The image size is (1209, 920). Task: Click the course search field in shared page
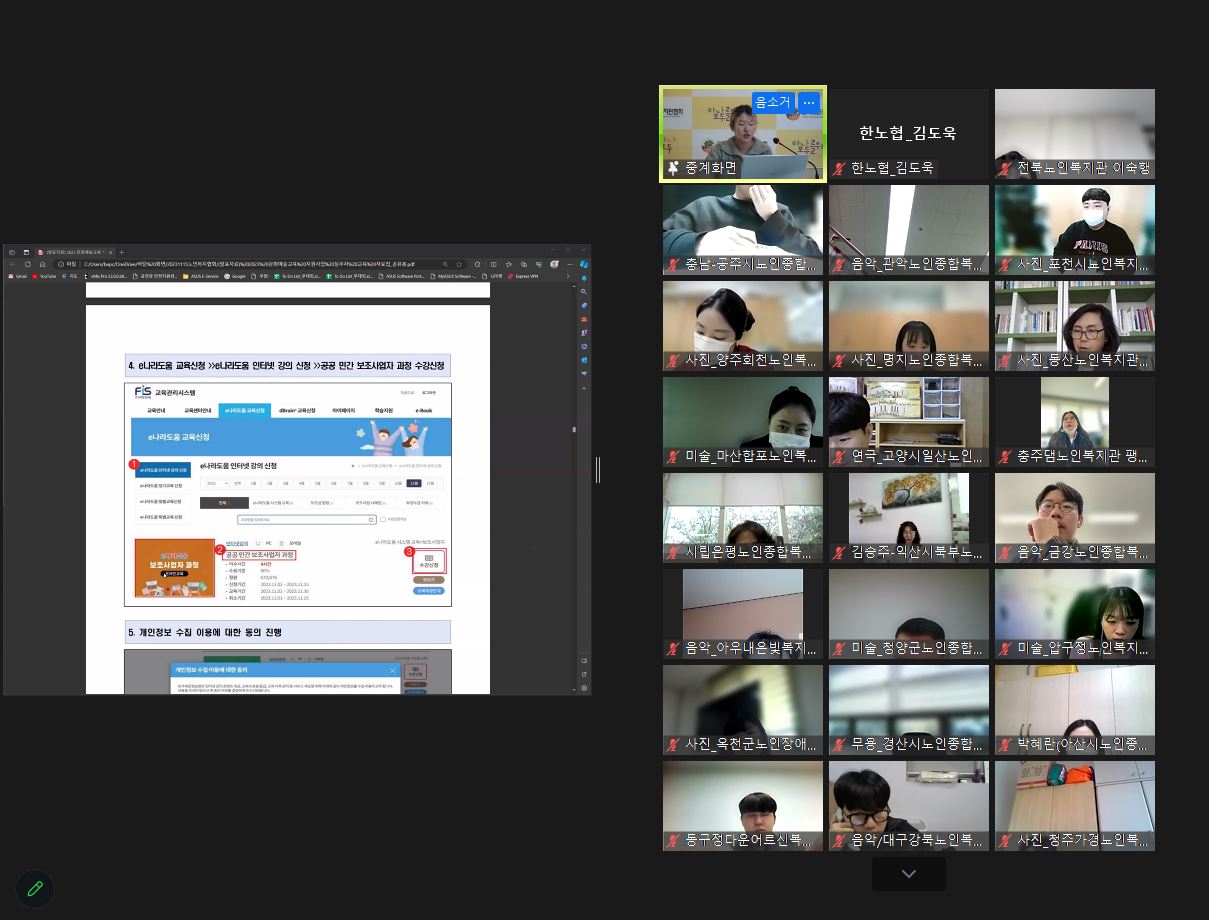point(306,519)
